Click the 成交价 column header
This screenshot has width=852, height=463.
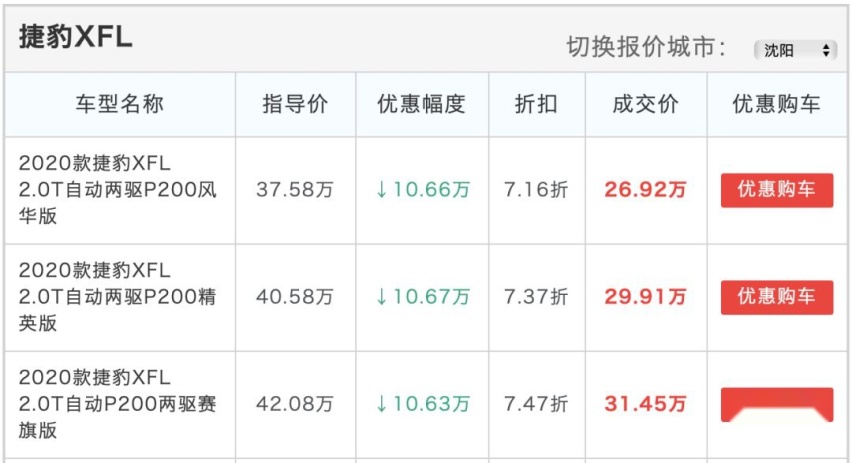coord(646,104)
